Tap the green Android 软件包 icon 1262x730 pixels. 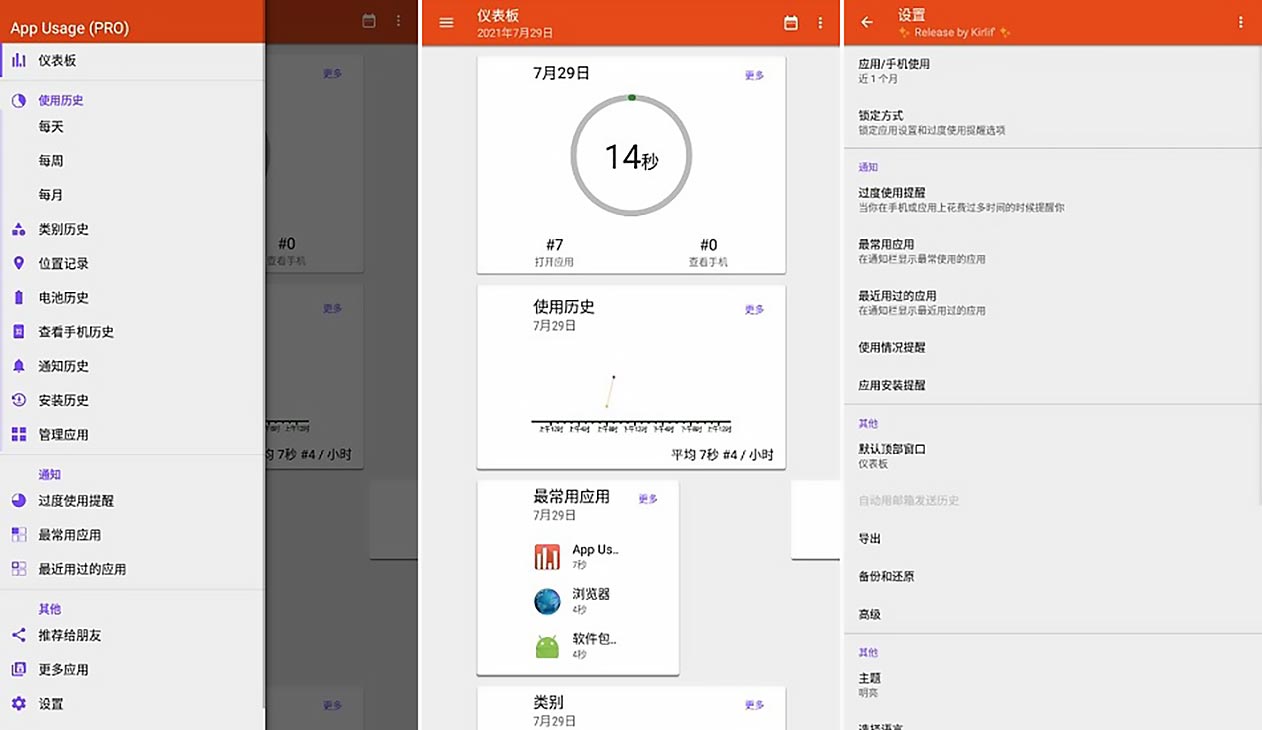546,647
